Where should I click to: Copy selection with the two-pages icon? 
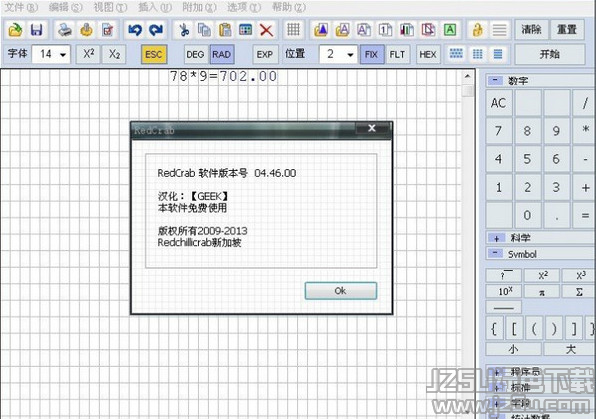[204, 30]
